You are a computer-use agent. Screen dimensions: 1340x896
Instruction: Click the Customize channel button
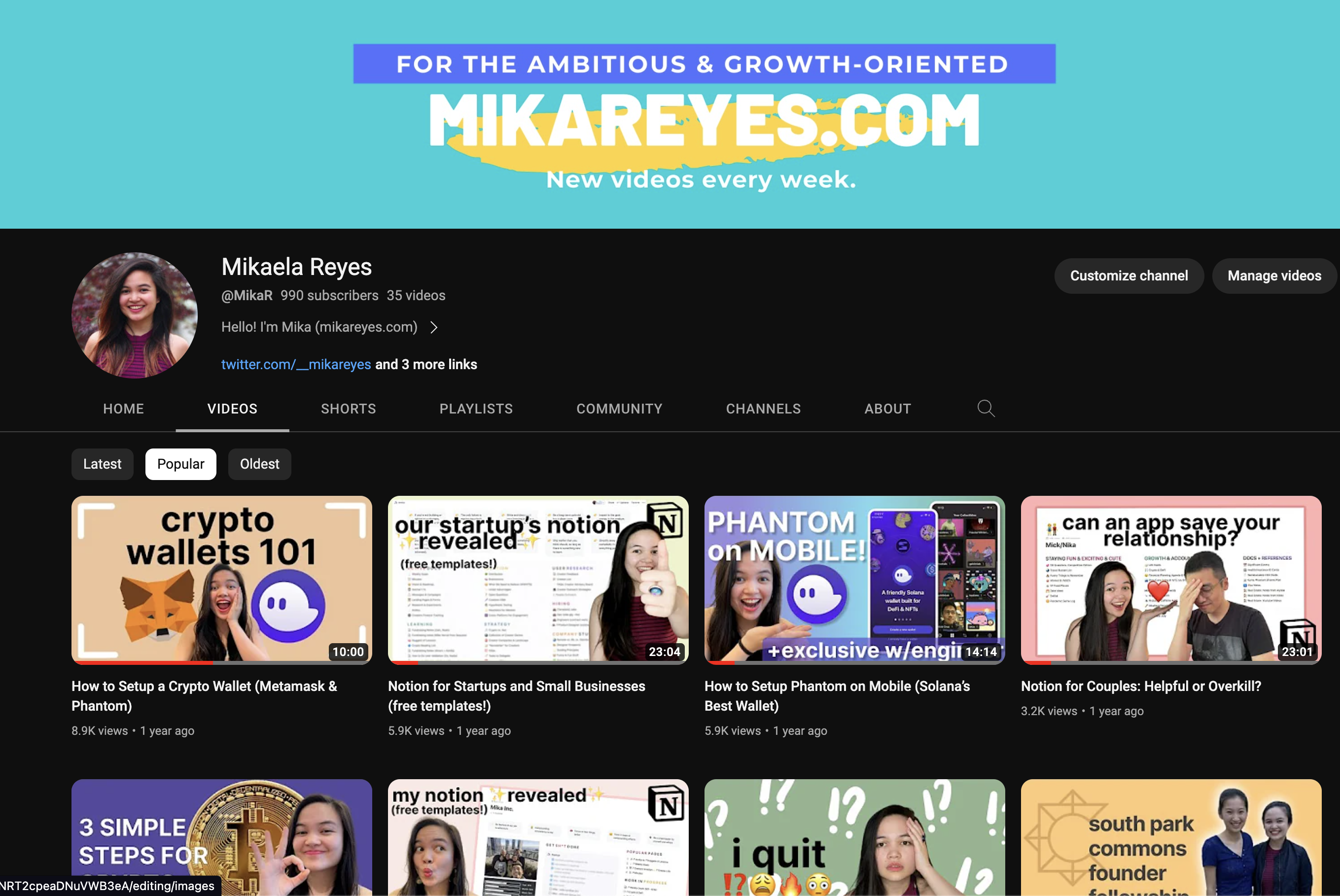pos(1128,276)
